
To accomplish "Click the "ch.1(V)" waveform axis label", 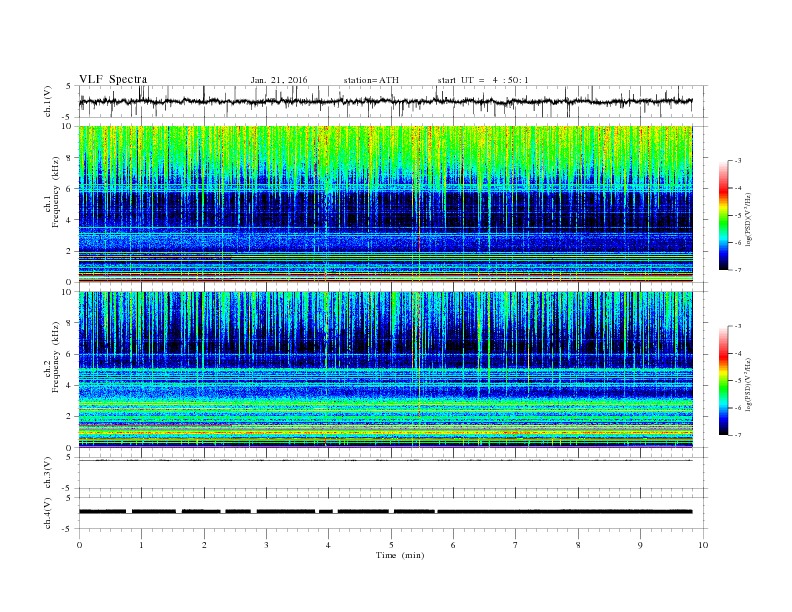I will click(47, 101).
